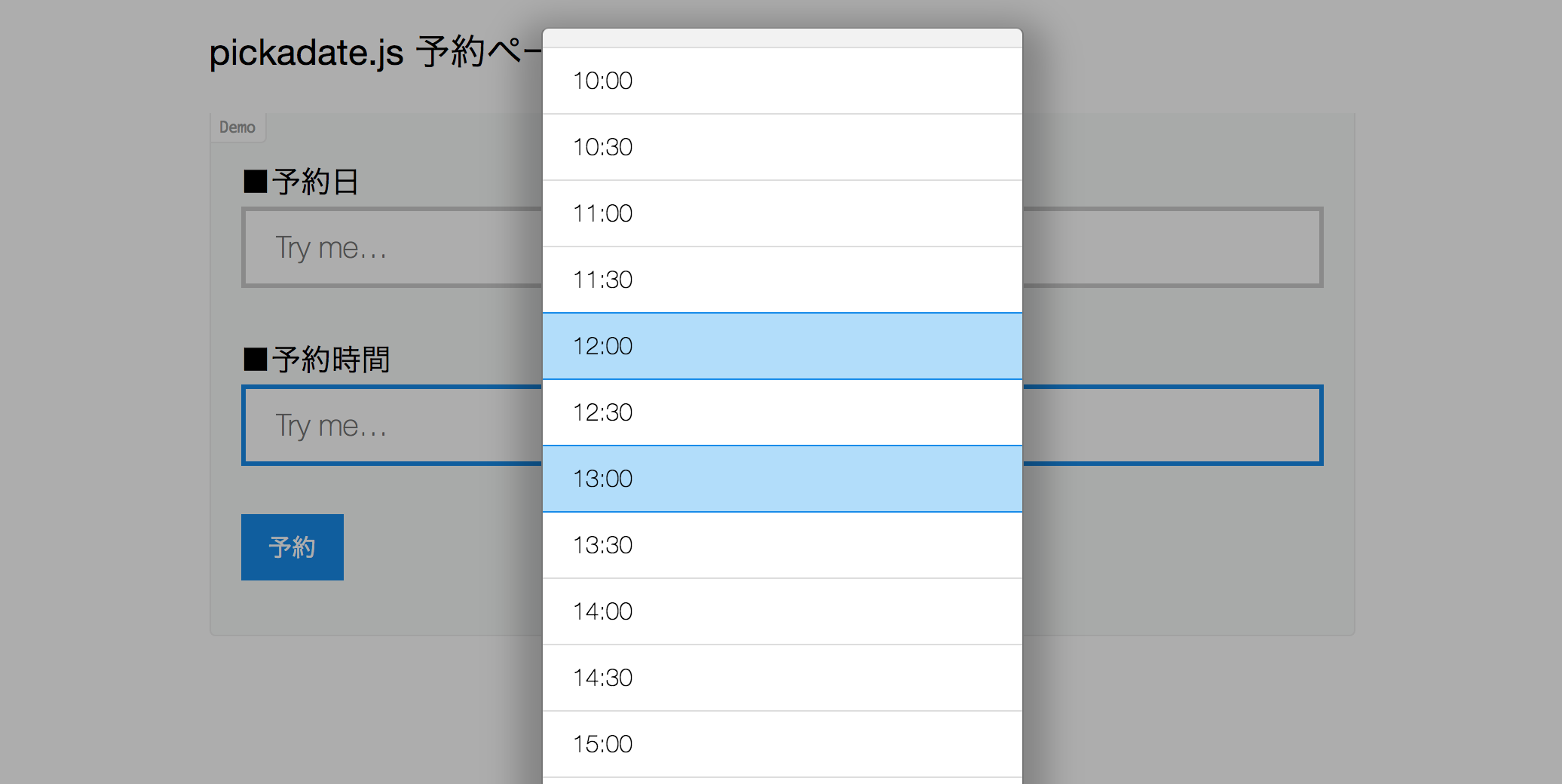Click the Demo tab label
This screenshot has width=1562, height=784.
pyautogui.click(x=237, y=127)
